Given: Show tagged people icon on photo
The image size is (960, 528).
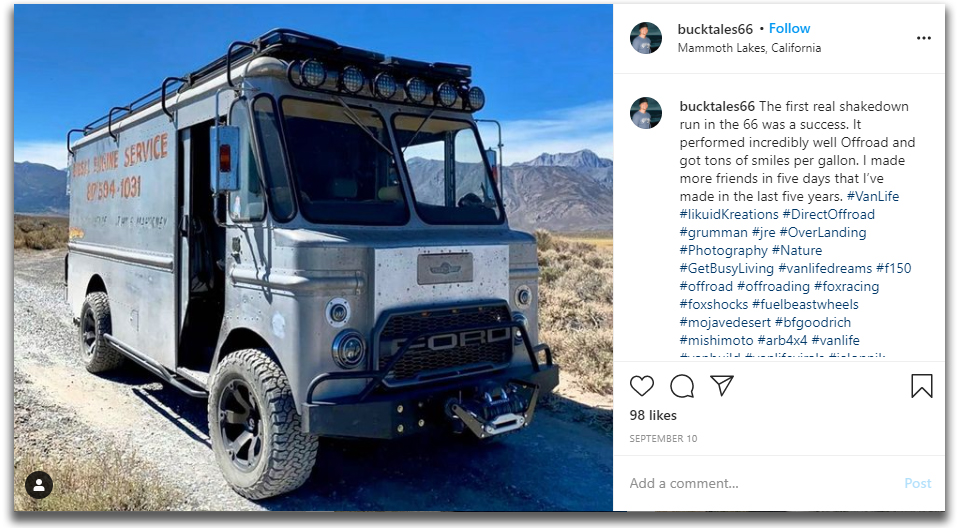Looking at the screenshot, I should [x=39, y=485].
